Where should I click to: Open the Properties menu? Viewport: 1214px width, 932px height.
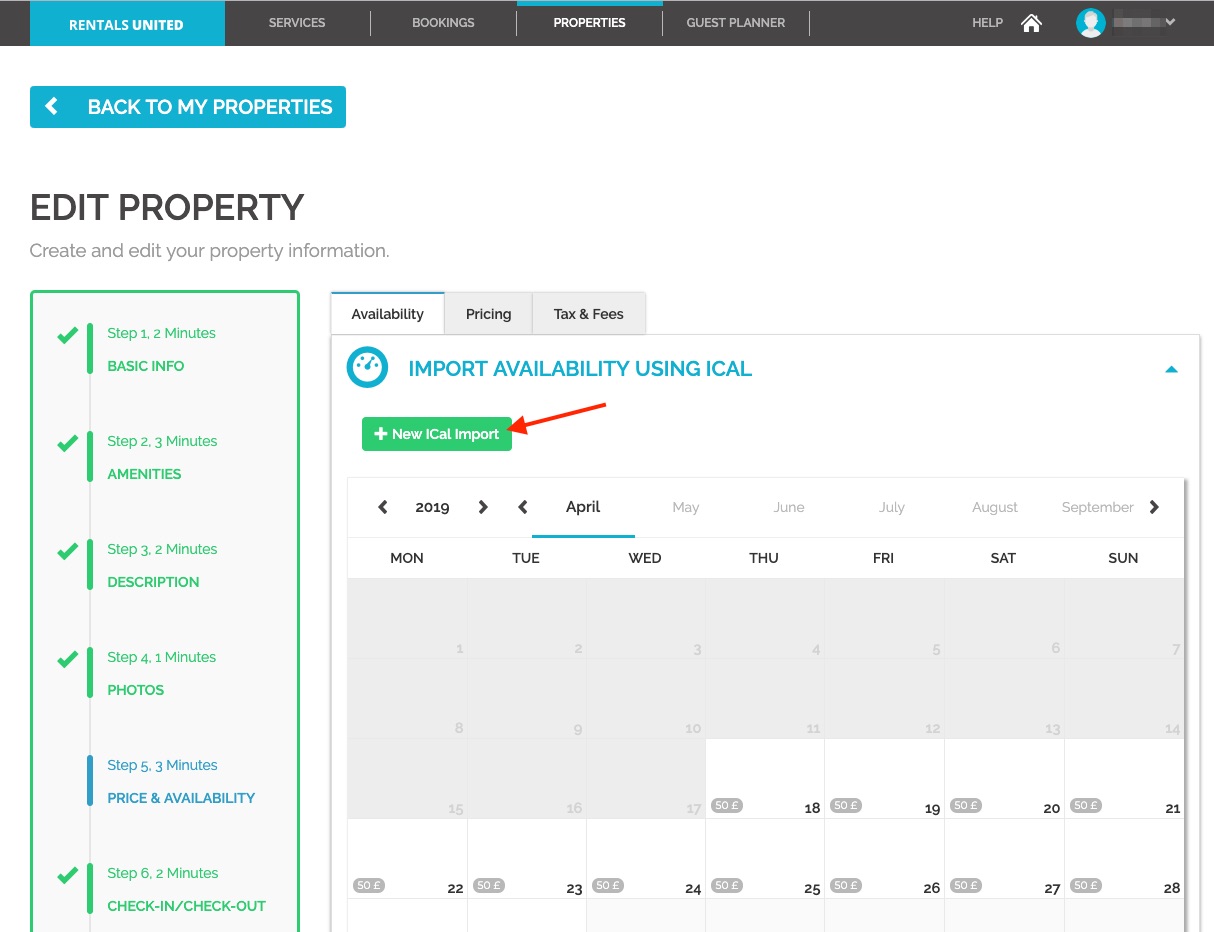tap(589, 23)
